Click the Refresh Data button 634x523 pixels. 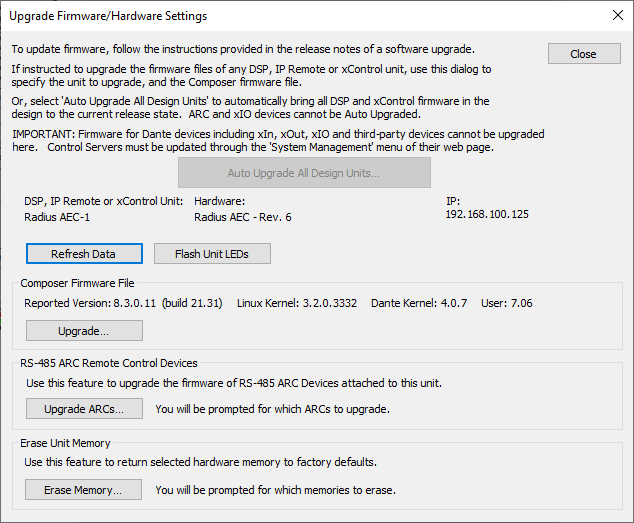click(x=84, y=254)
